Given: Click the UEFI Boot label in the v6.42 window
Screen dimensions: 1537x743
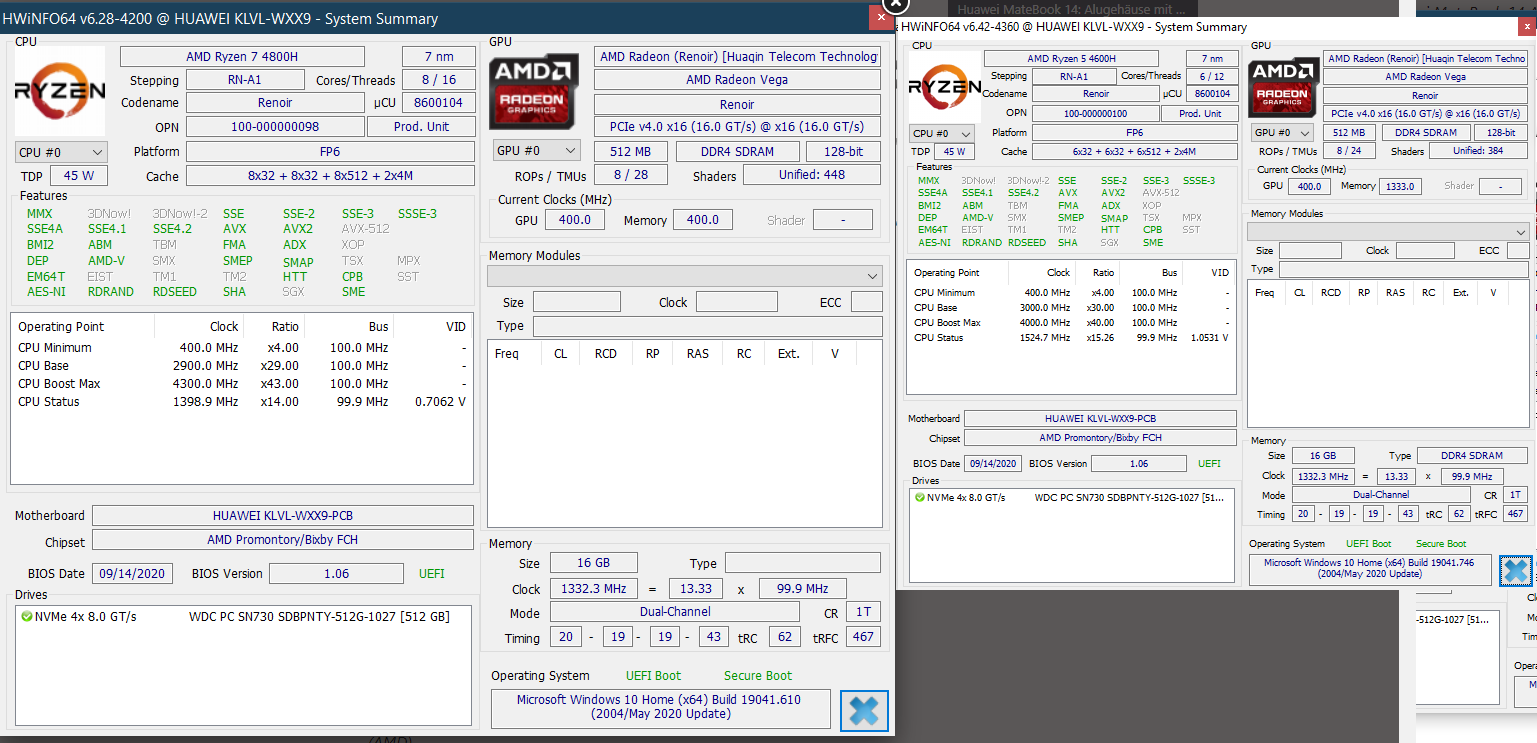Looking at the screenshot, I should tap(1369, 544).
